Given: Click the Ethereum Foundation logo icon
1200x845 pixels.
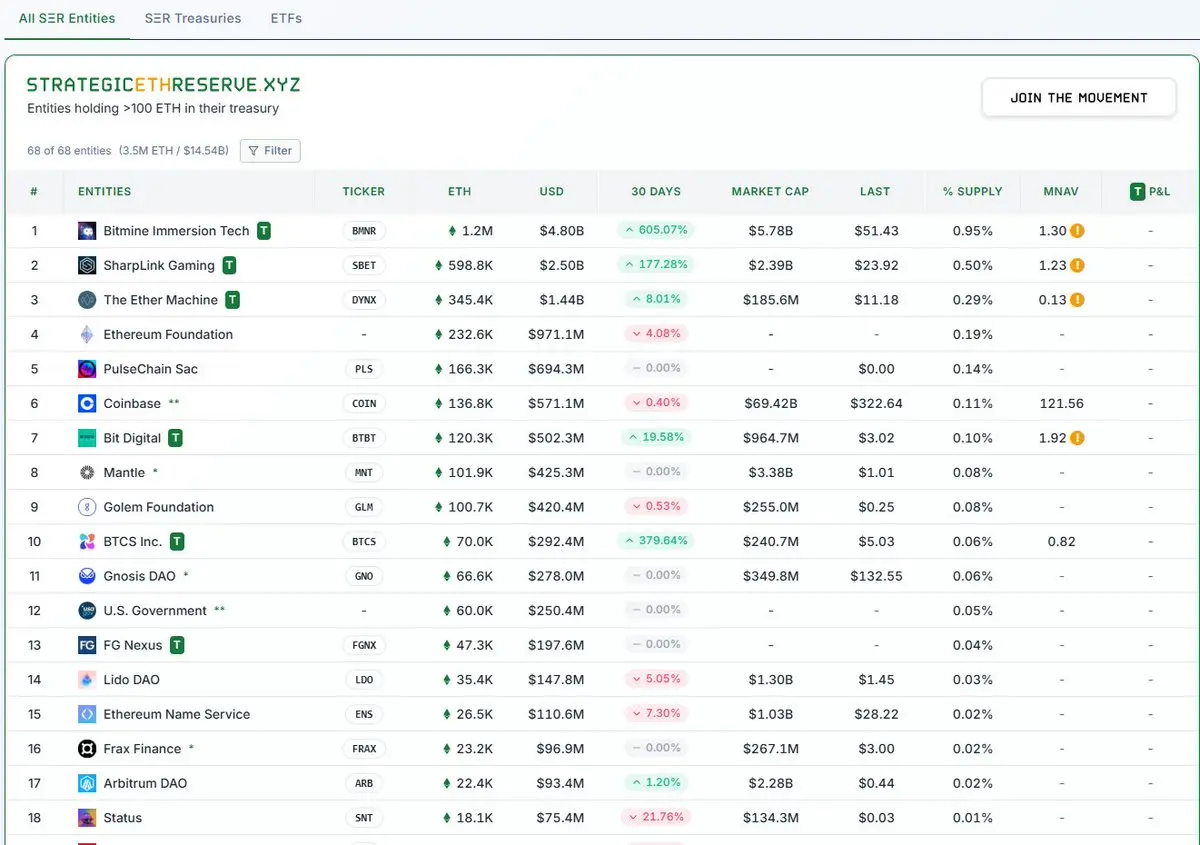Looking at the screenshot, I should click(87, 335).
